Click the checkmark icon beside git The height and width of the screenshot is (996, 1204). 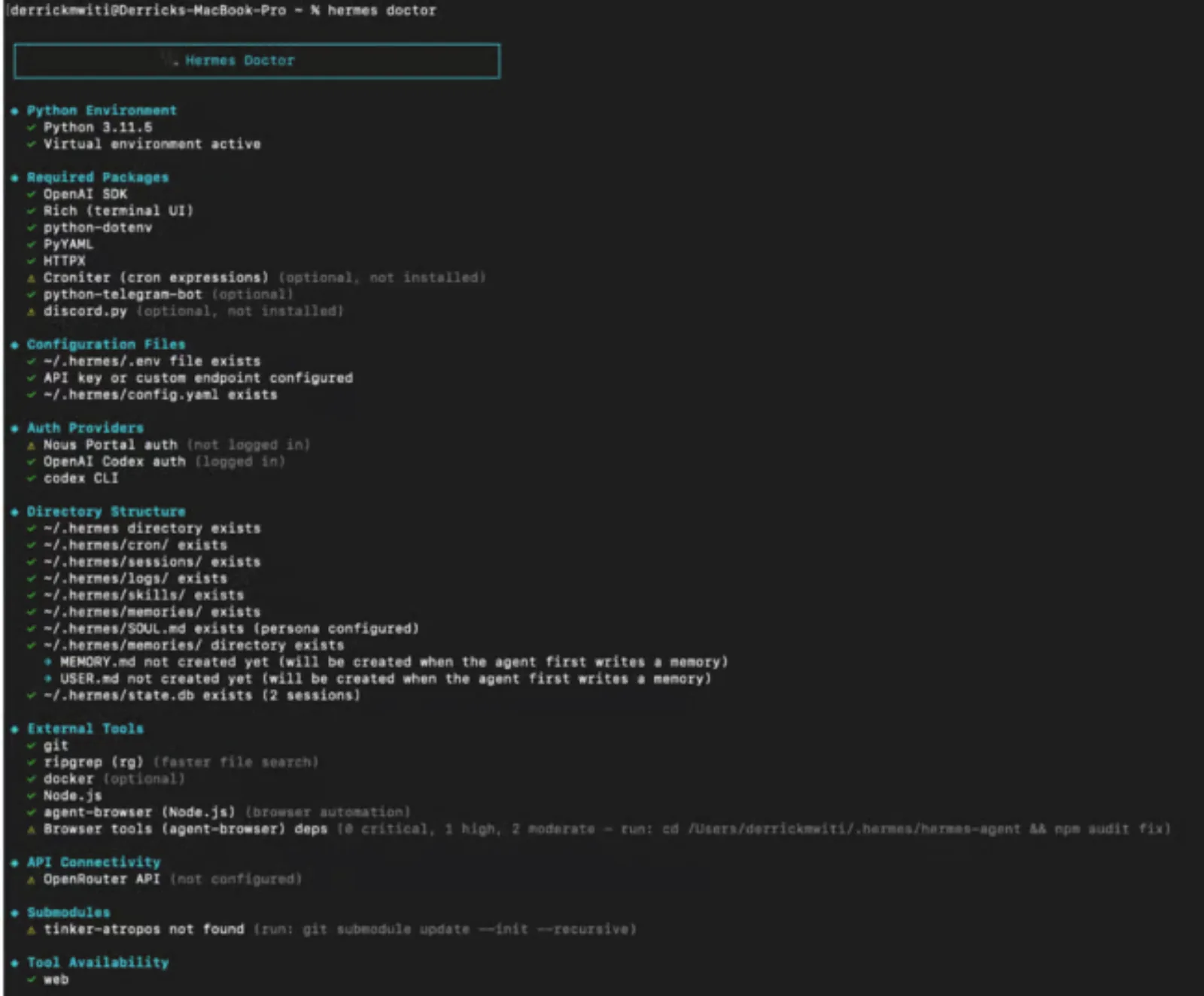[31, 745]
